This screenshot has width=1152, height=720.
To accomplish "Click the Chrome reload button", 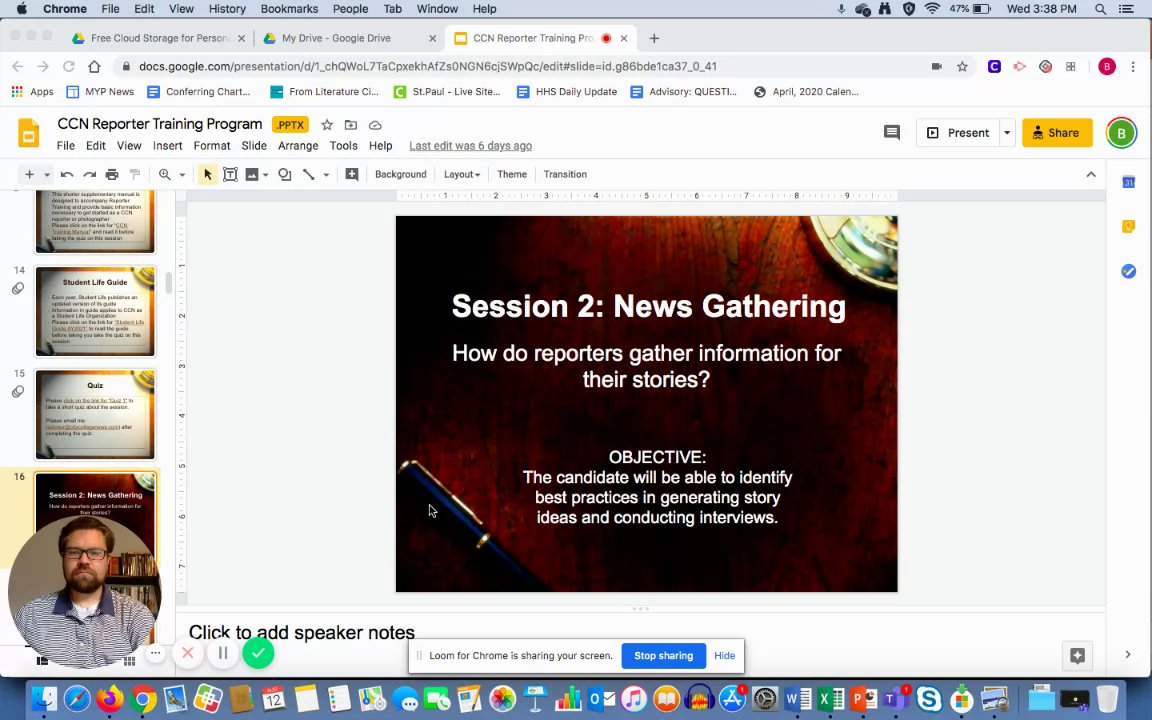I will click(x=68, y=67).
